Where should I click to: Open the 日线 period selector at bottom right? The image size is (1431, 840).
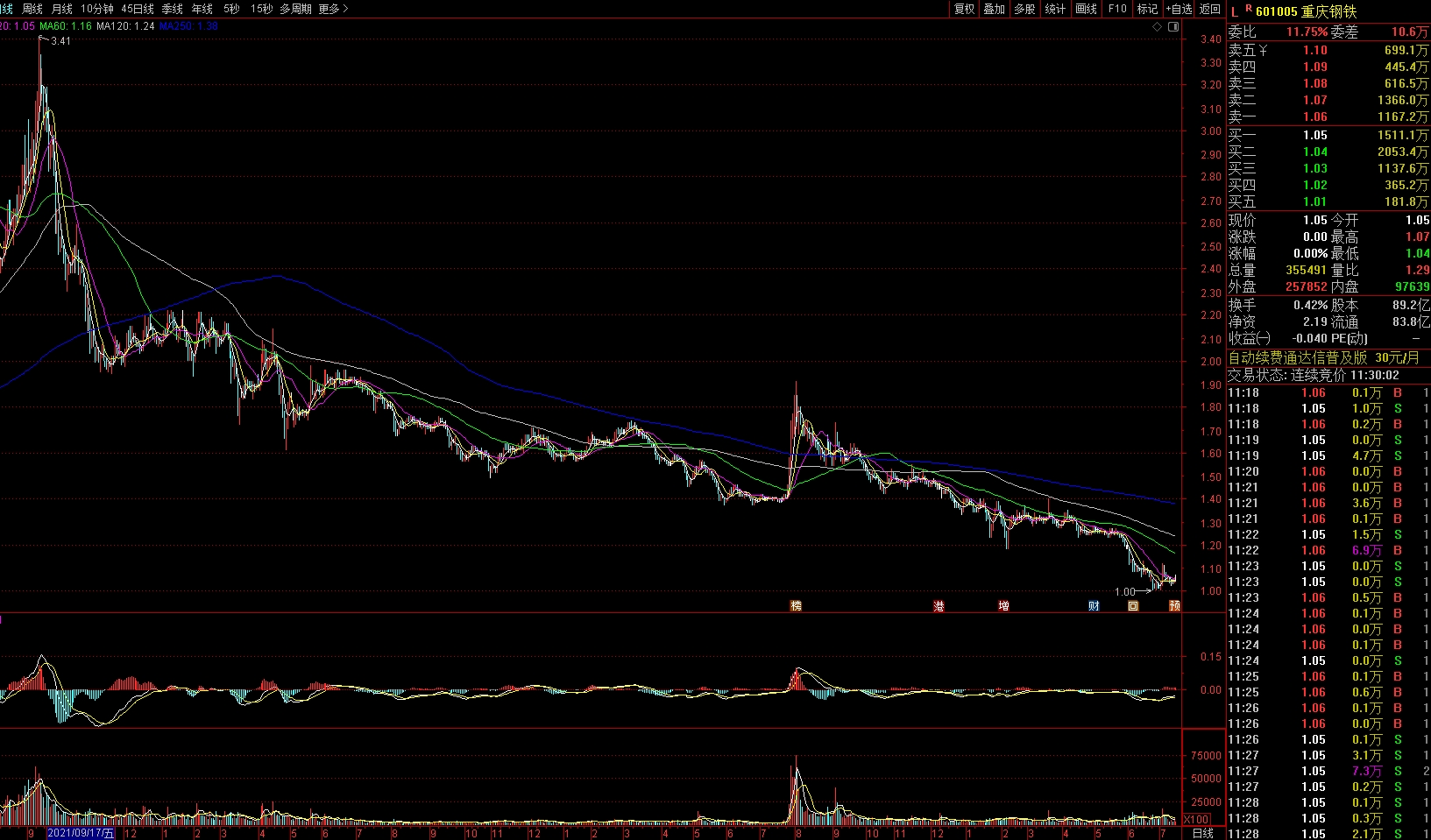[1203, 833]
